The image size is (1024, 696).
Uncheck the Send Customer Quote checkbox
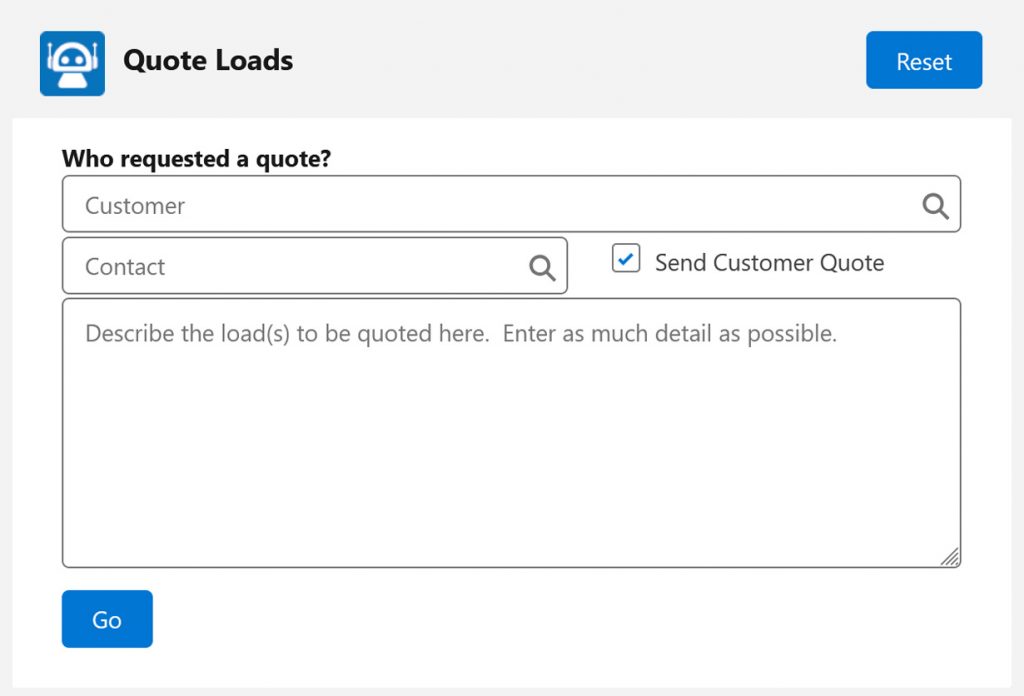pyautogui.click(x=626, y=259)
